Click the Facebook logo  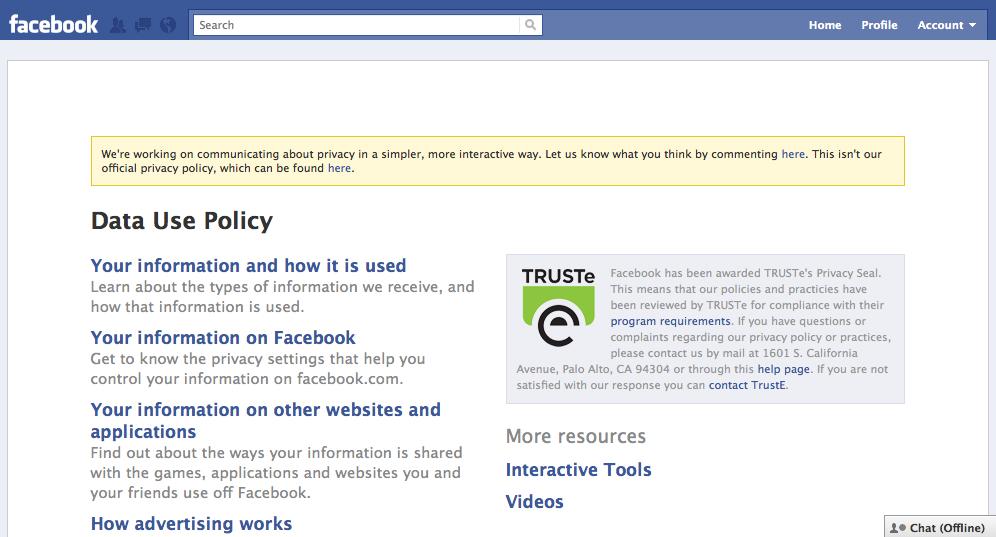[53, 25]
